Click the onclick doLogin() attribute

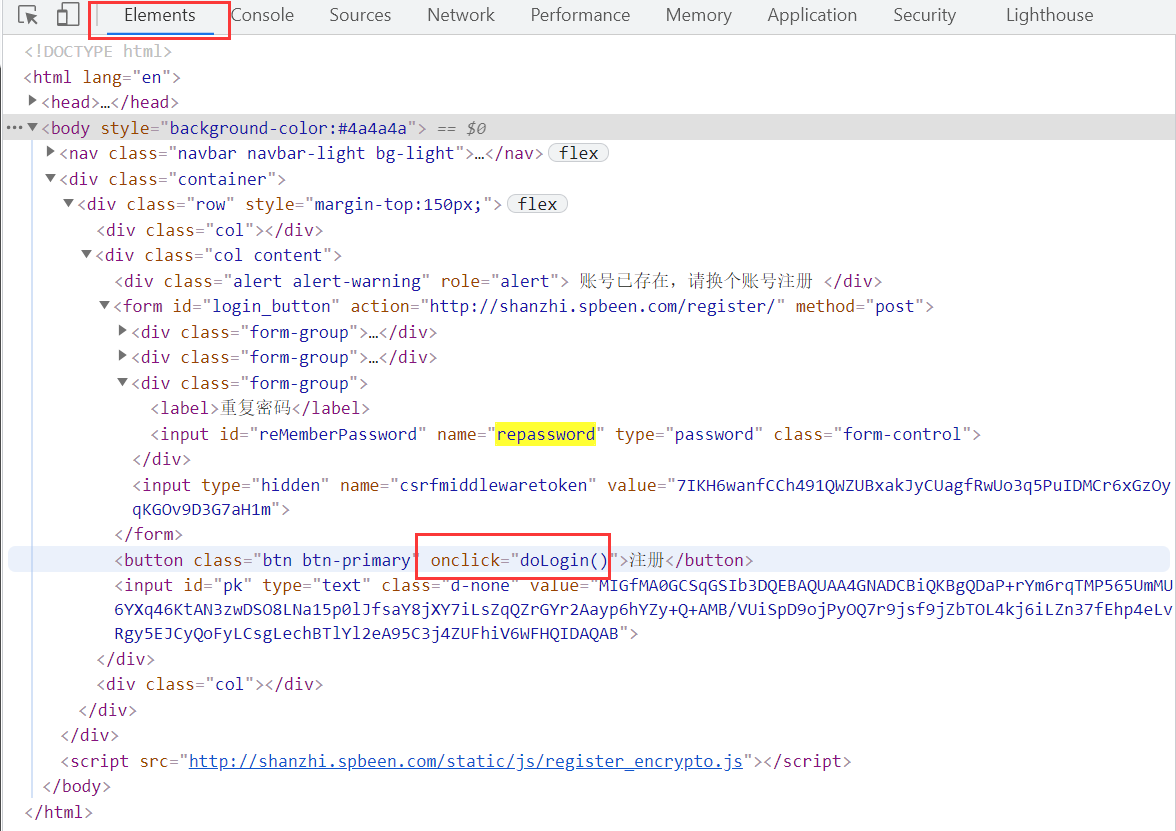[x=523, y=560]
